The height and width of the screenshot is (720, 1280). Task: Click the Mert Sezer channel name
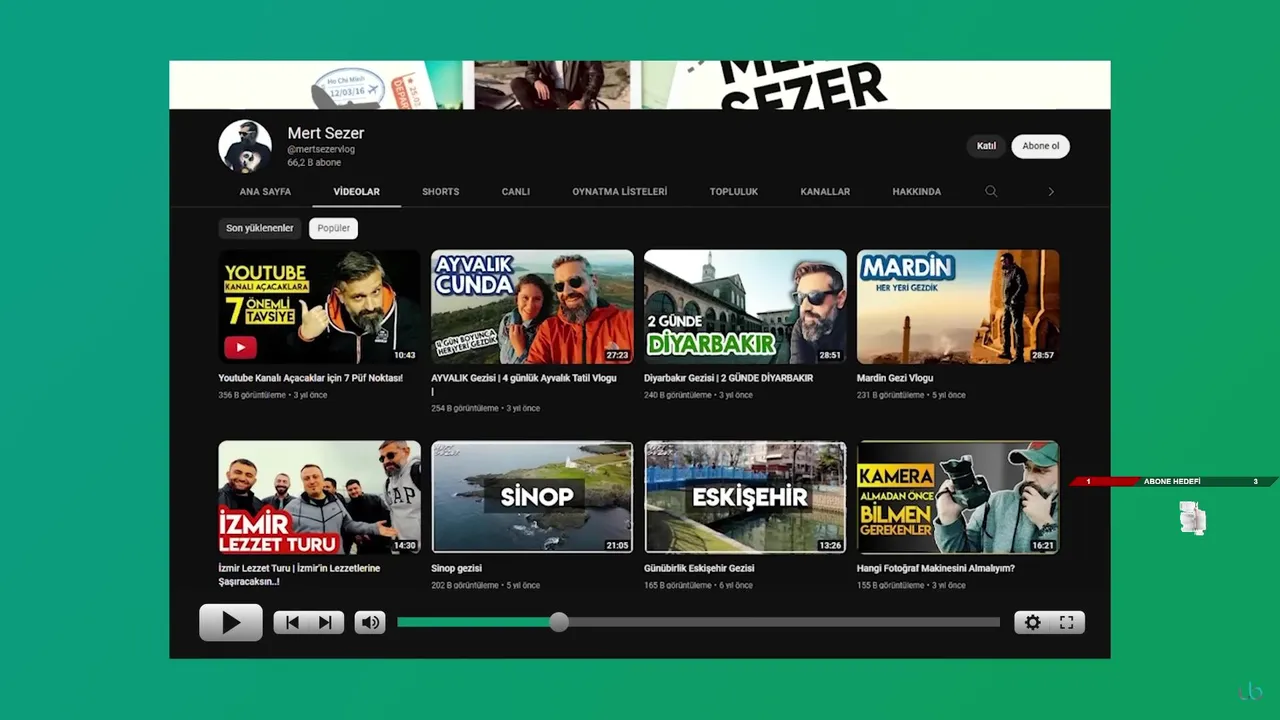326,133
